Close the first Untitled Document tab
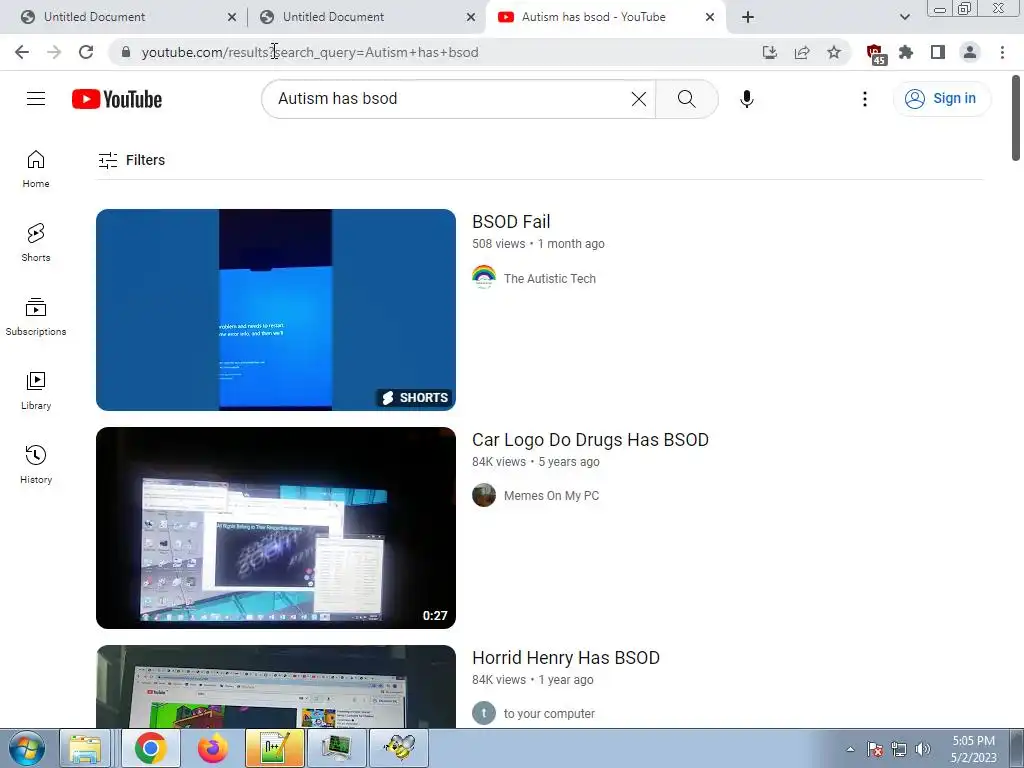This screenshot has height=768, width=1024. click(232, 18)
